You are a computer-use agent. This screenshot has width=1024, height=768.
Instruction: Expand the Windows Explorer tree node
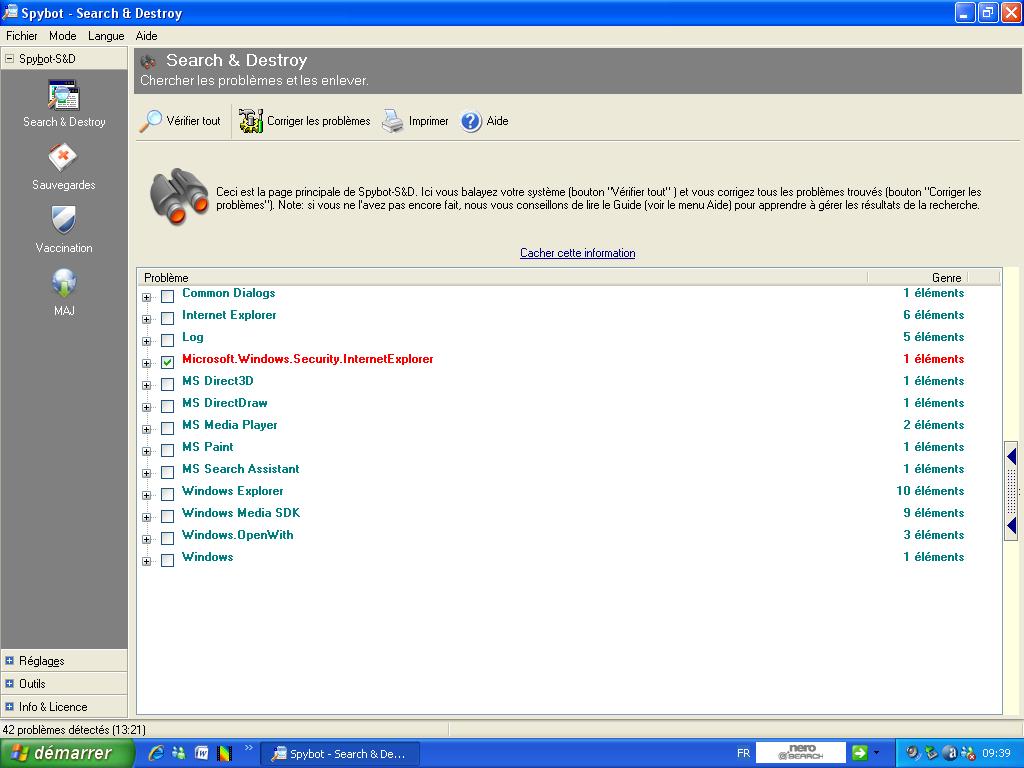tap(147, 494)
